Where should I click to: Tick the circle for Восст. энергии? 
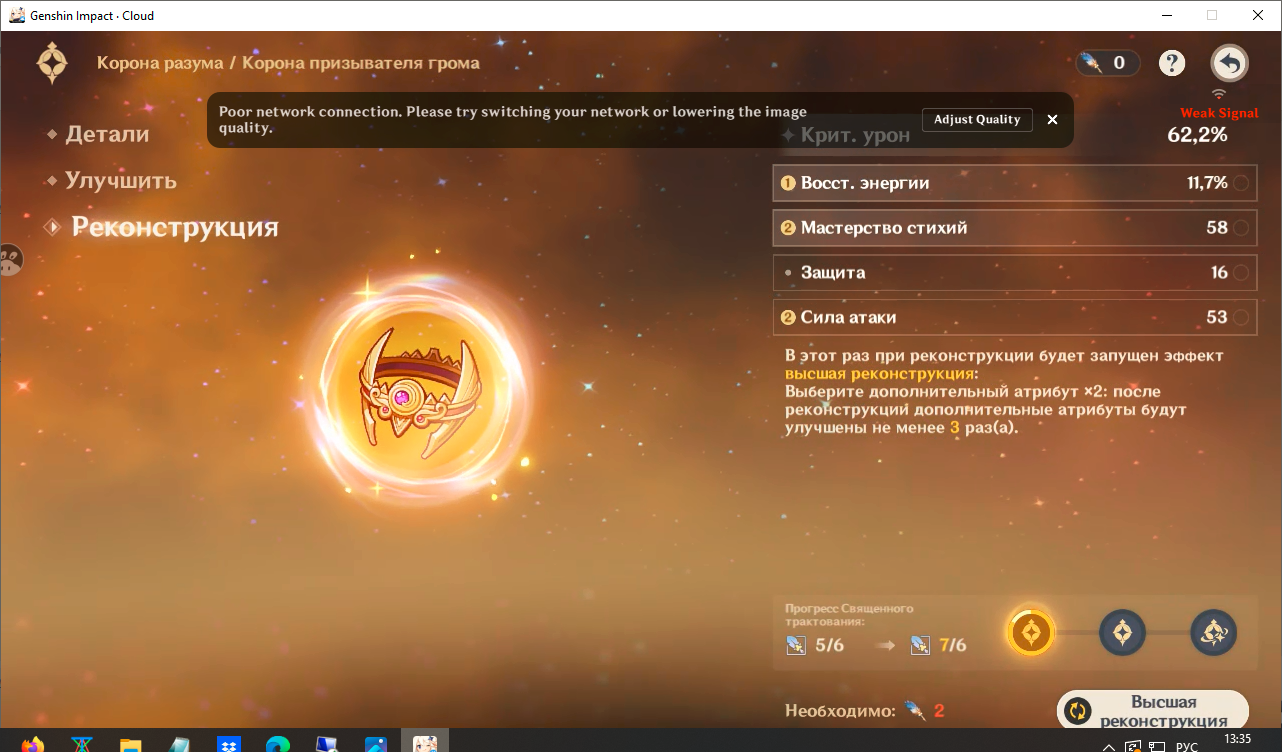[1241, 183]
